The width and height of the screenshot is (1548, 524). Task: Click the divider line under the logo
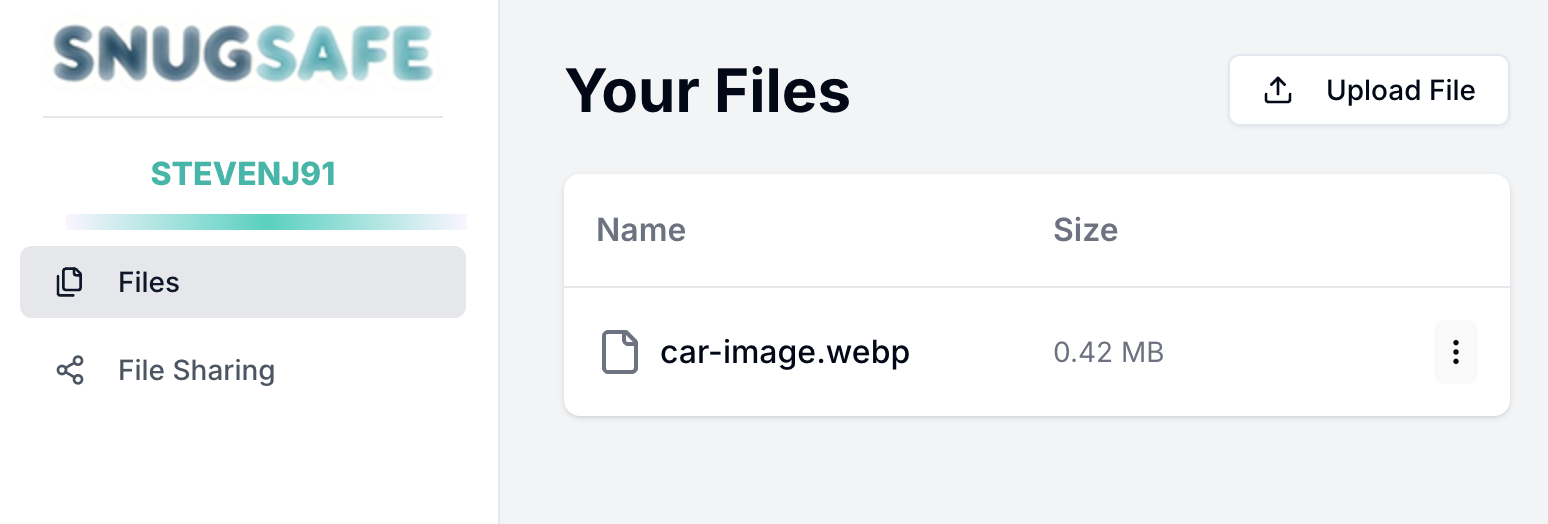[243, 117]
